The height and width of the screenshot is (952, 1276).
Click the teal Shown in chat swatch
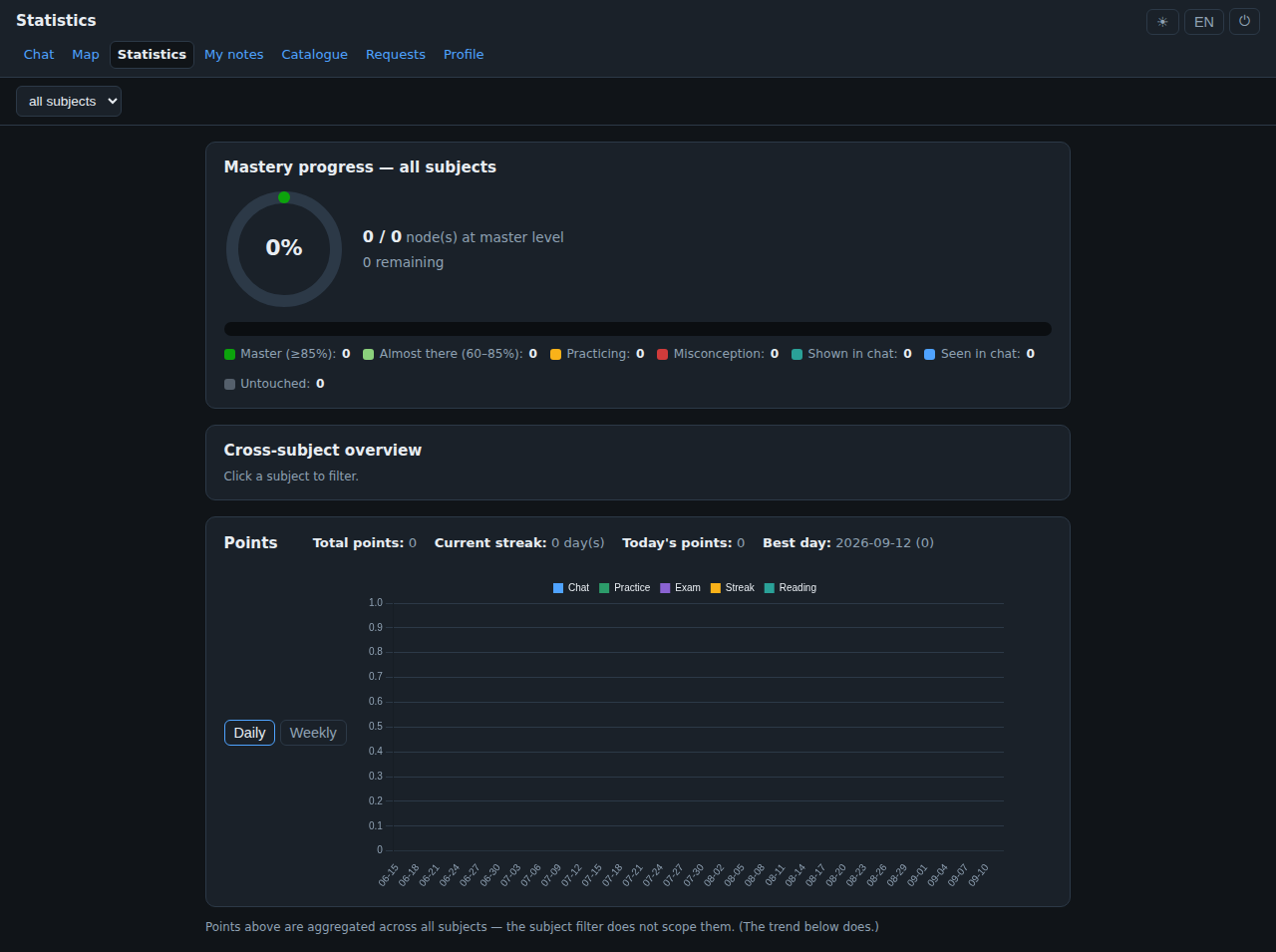click(x=797, y=355)
